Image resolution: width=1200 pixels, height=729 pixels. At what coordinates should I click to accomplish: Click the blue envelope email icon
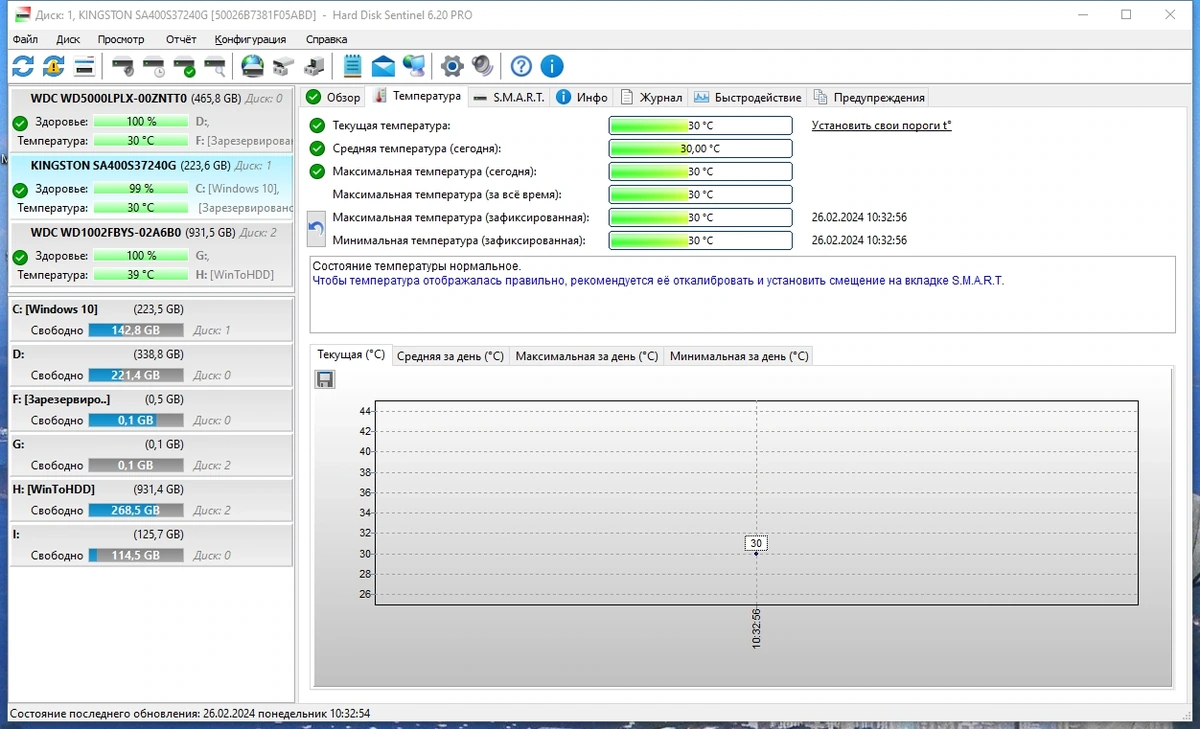(x=383, y=66)
